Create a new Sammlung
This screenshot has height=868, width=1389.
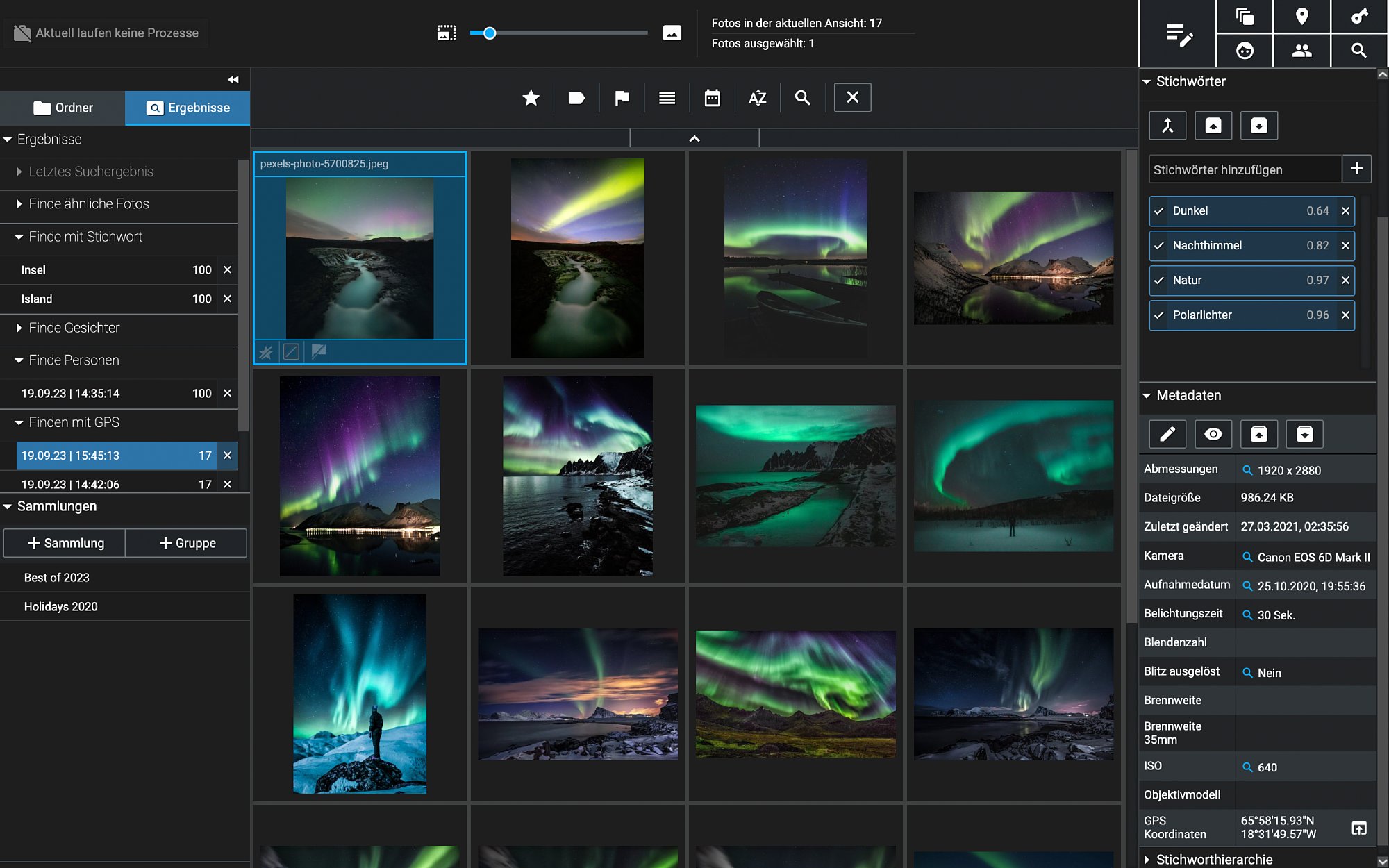[x=65, y=543]
